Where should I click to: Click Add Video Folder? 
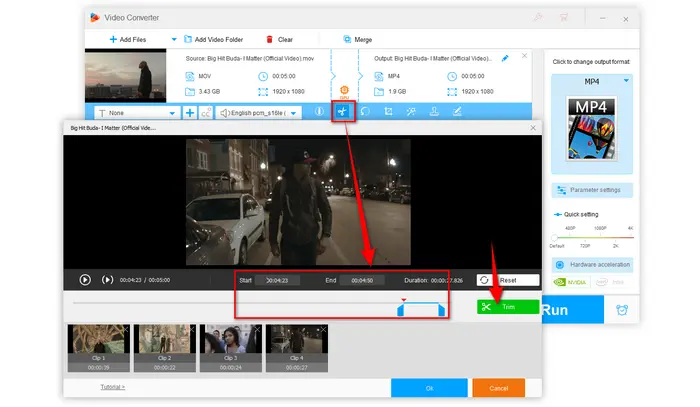click(x=214, y=39)
